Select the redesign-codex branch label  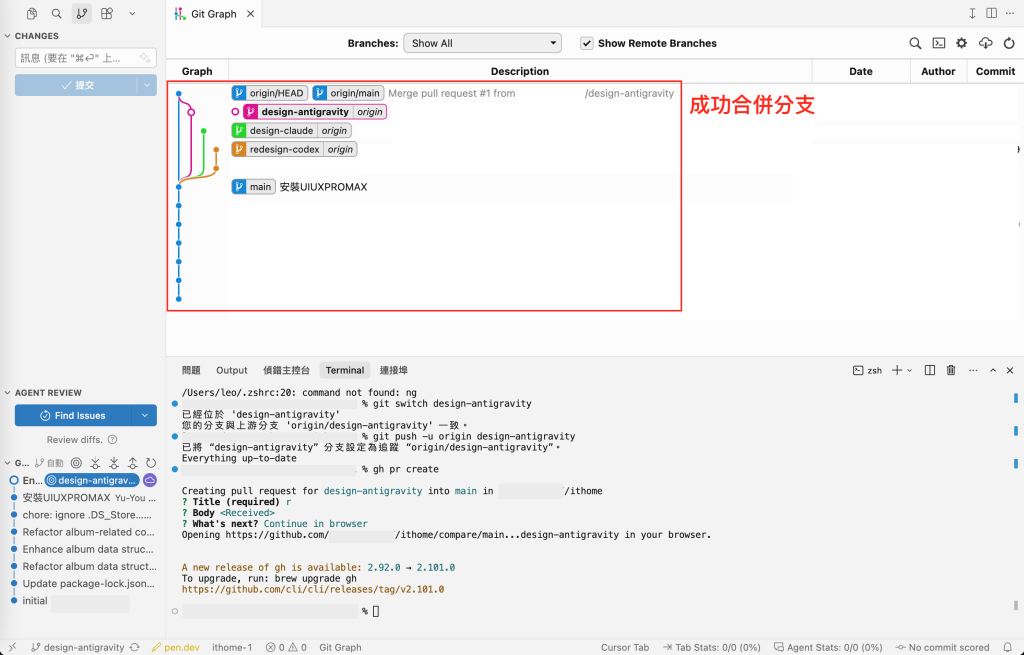[294, 150]
